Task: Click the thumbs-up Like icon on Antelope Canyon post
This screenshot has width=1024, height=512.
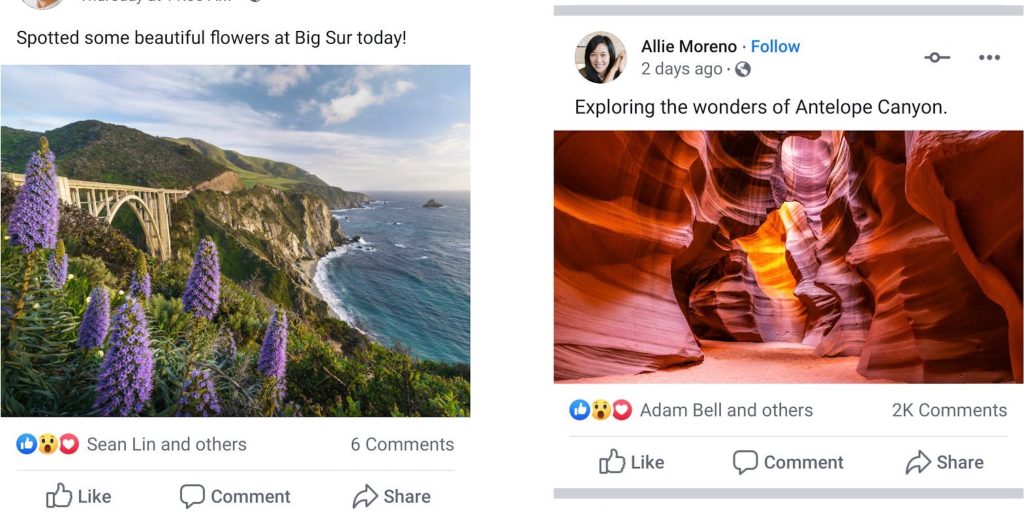Action: coord(612,462)
